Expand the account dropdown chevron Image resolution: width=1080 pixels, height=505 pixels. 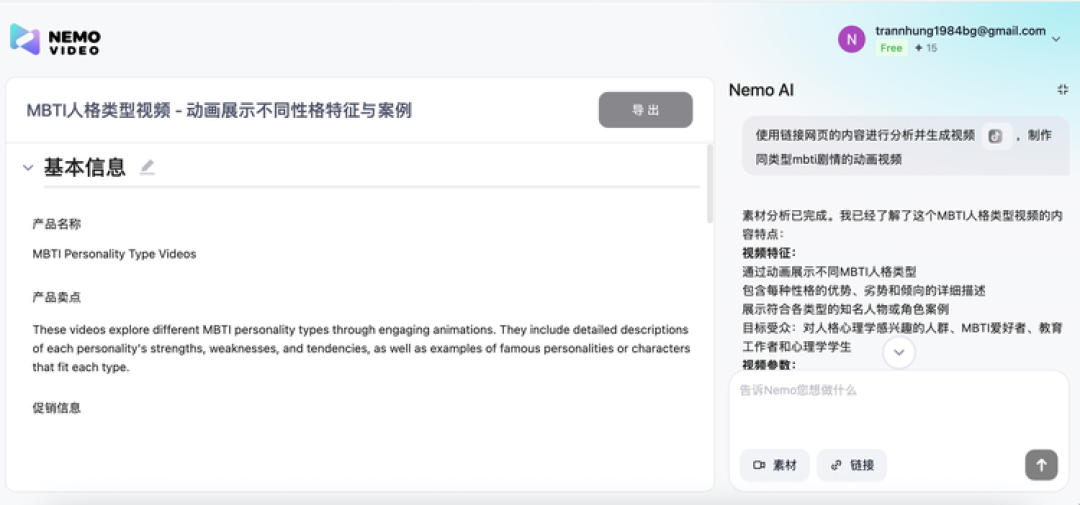[x=1056, y=40]
